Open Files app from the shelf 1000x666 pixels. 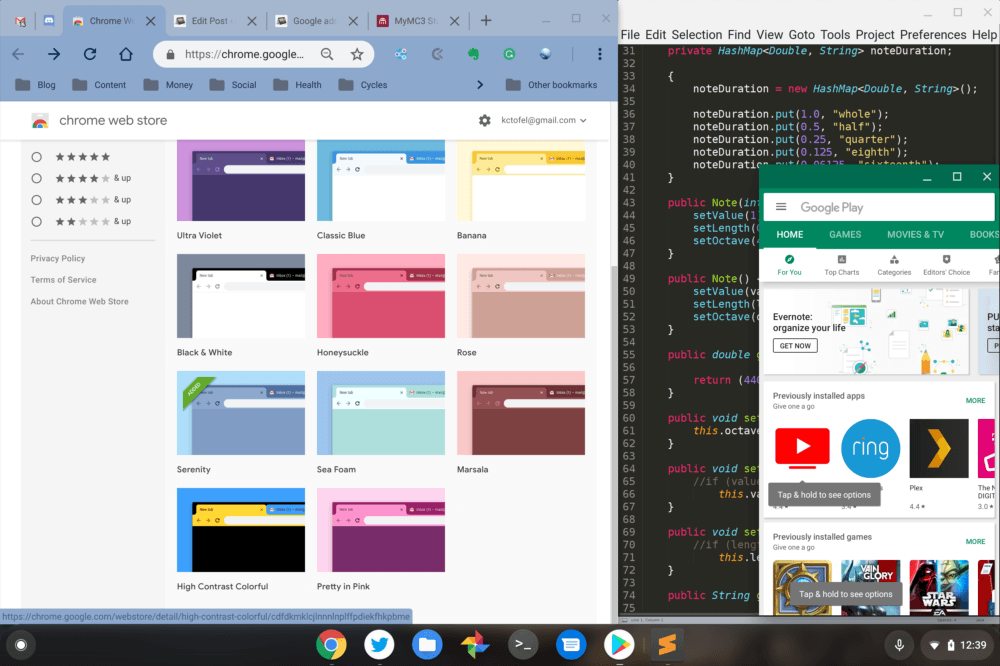click(427, 645)
